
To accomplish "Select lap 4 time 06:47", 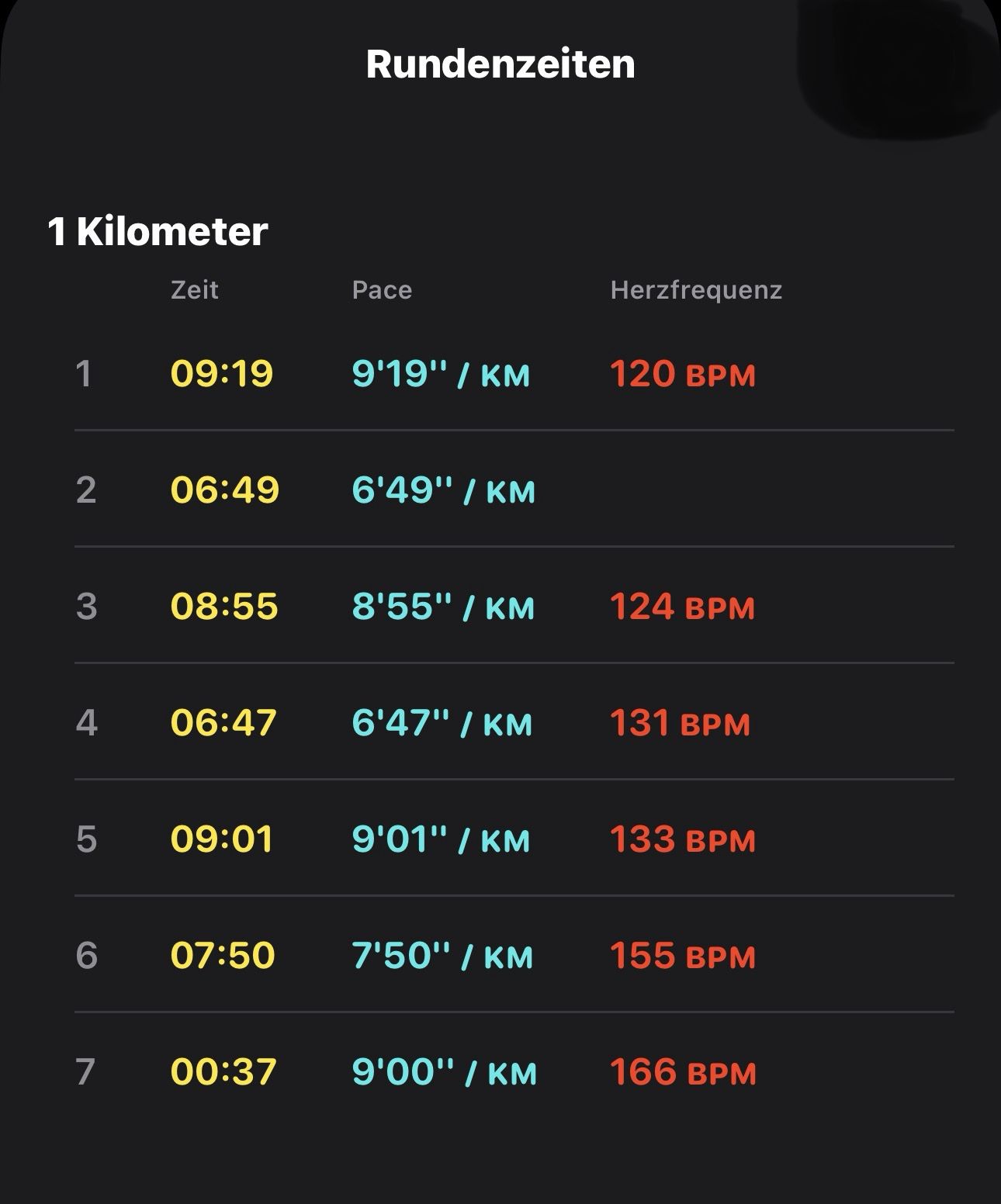I will (x=223, y=722).
